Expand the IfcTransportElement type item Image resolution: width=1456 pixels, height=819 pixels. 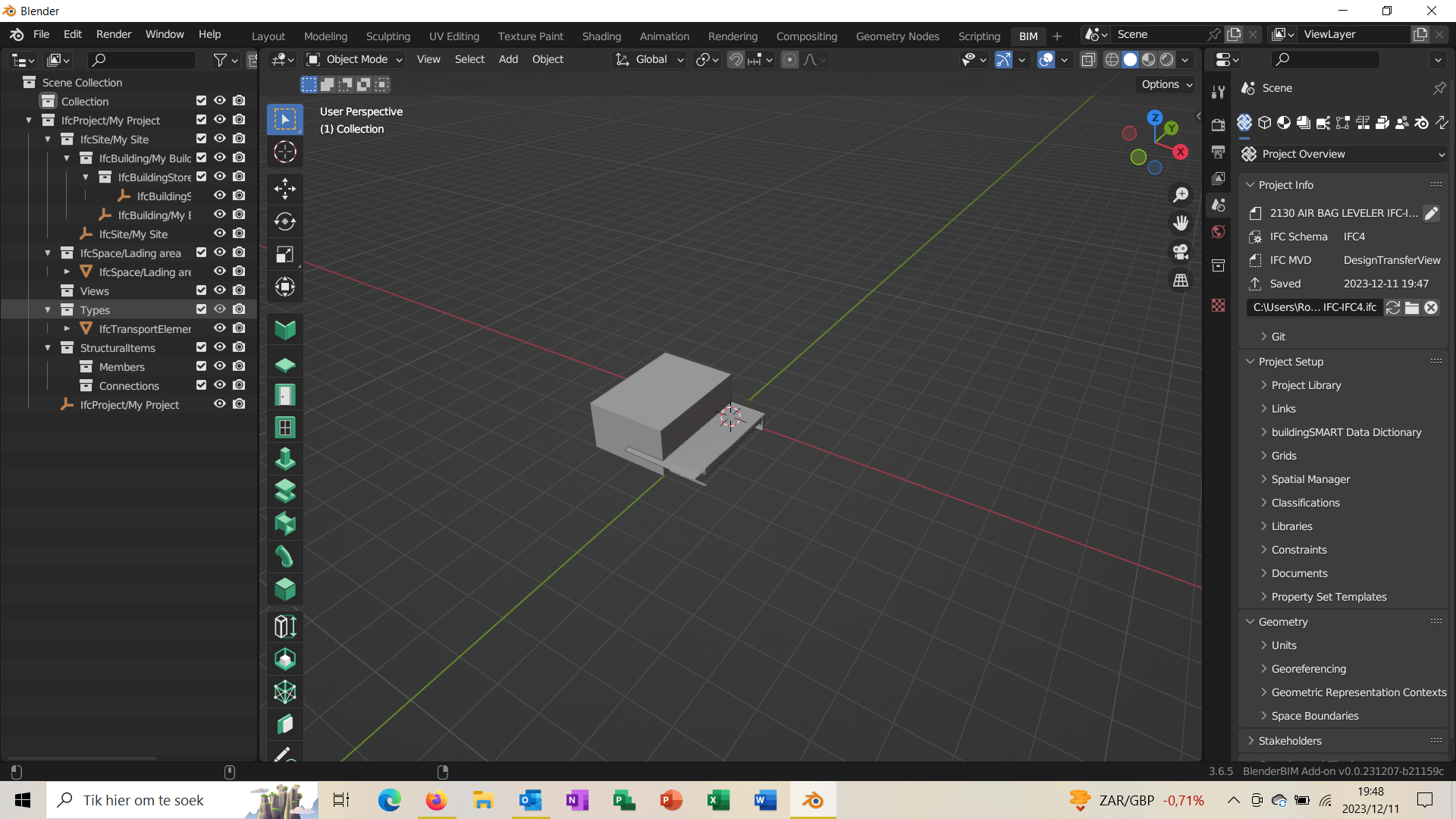(67, 329)
